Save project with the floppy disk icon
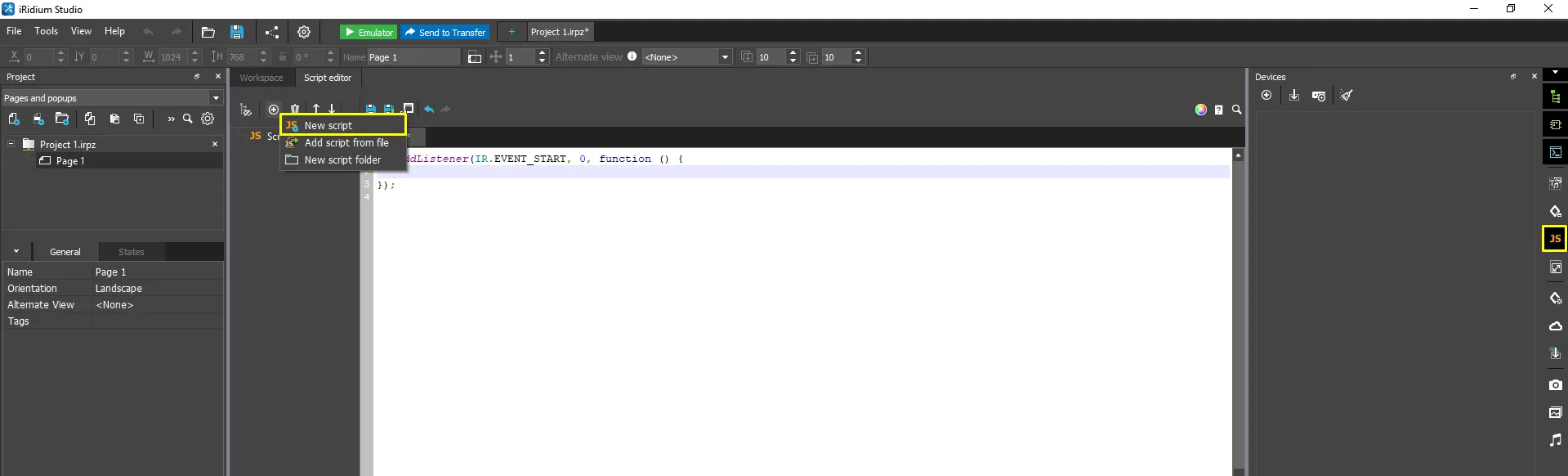1568x476 pixels. click(x=237, y=32)
